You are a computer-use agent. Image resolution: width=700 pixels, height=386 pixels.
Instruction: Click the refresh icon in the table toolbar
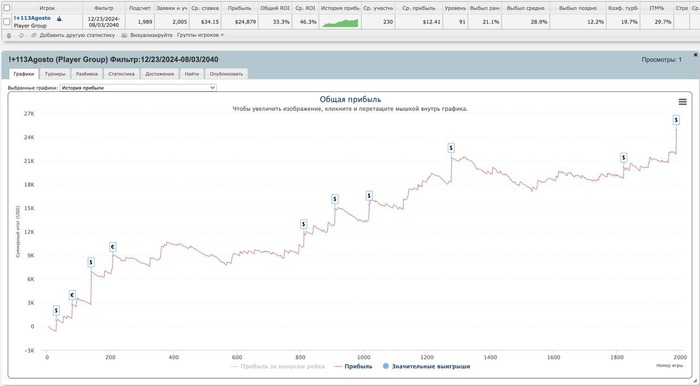(21, 35)
